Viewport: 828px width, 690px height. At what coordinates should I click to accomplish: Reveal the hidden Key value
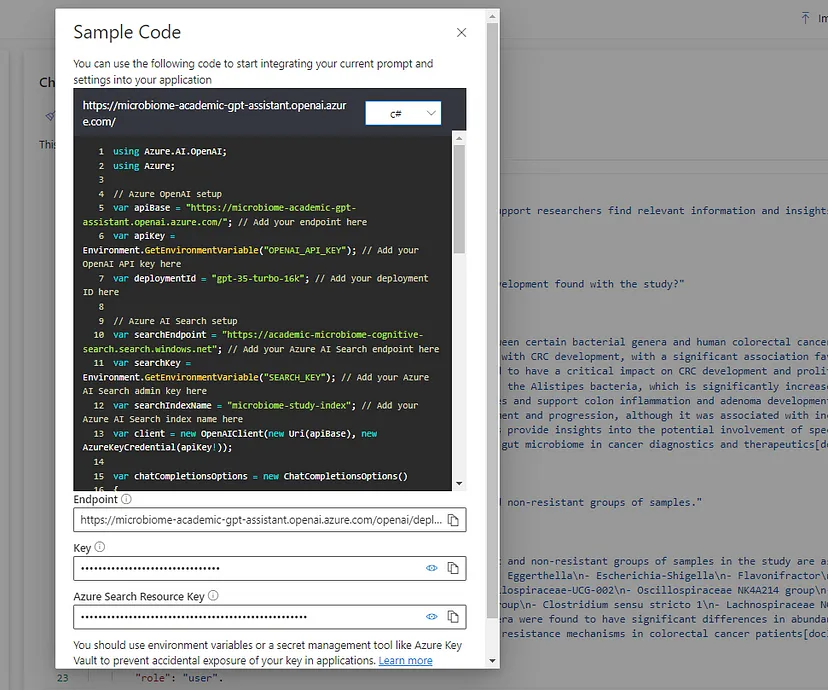tap(431, 568)
